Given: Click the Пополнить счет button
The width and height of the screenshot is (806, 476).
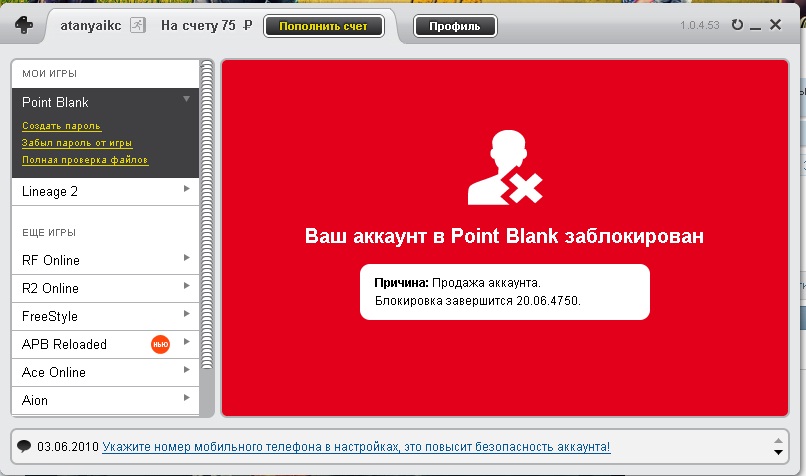Looking at the screenshot, I should [x=324, y=26].
